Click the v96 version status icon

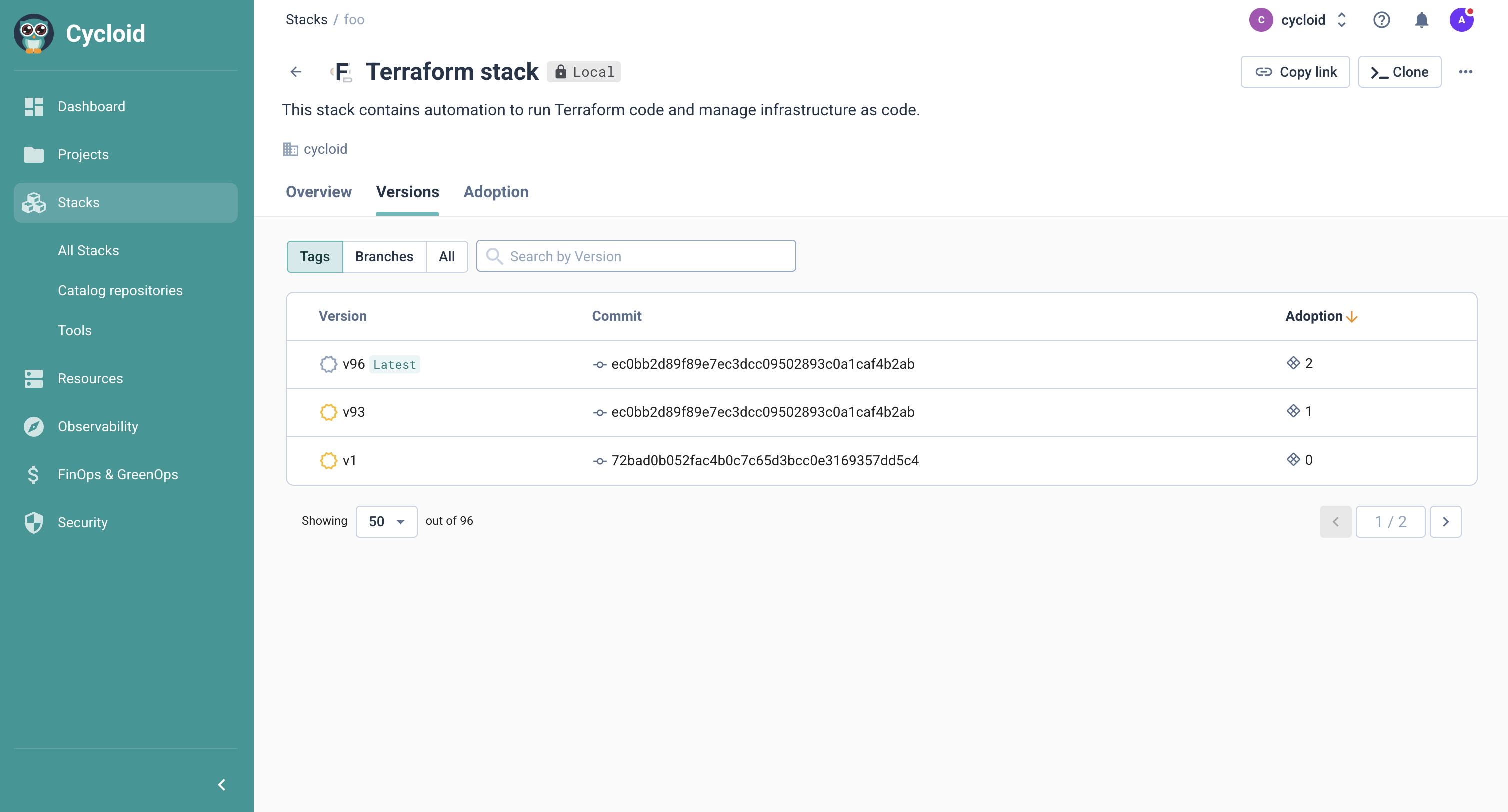[x=329, y=364]
